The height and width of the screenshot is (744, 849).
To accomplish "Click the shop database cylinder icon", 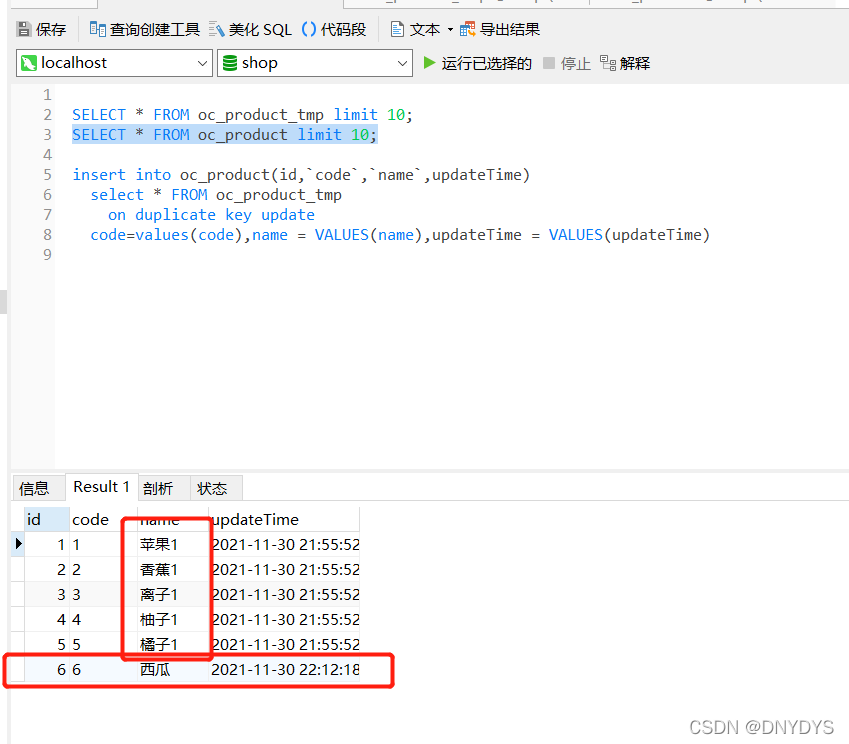I will click(230, 63).
